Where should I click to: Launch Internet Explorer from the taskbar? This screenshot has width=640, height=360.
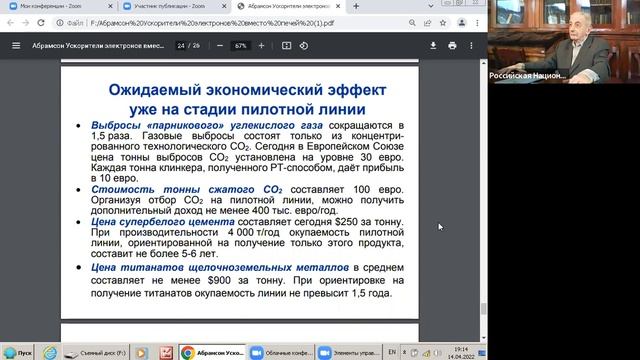coord(50,353)
